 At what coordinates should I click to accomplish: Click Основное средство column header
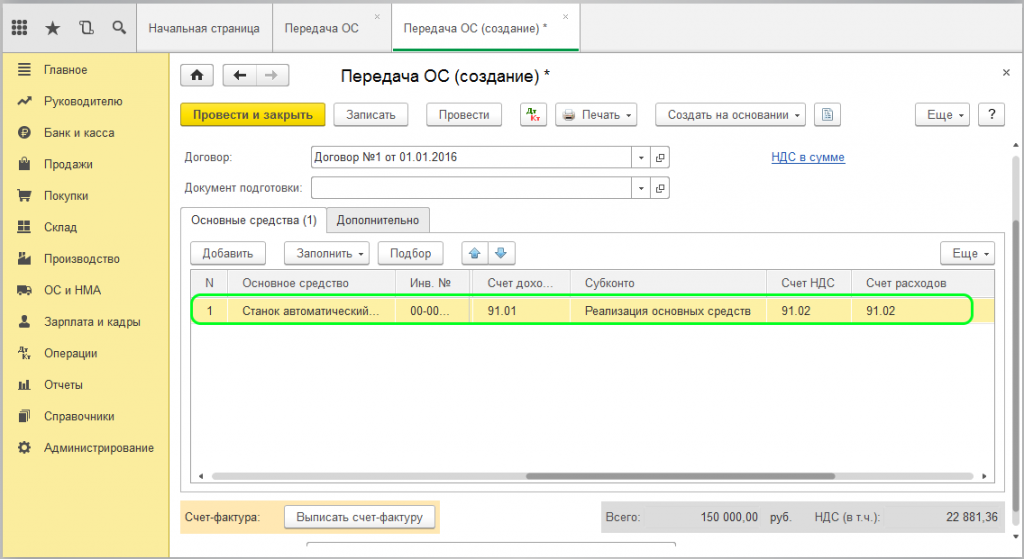[x=311, y=283]
